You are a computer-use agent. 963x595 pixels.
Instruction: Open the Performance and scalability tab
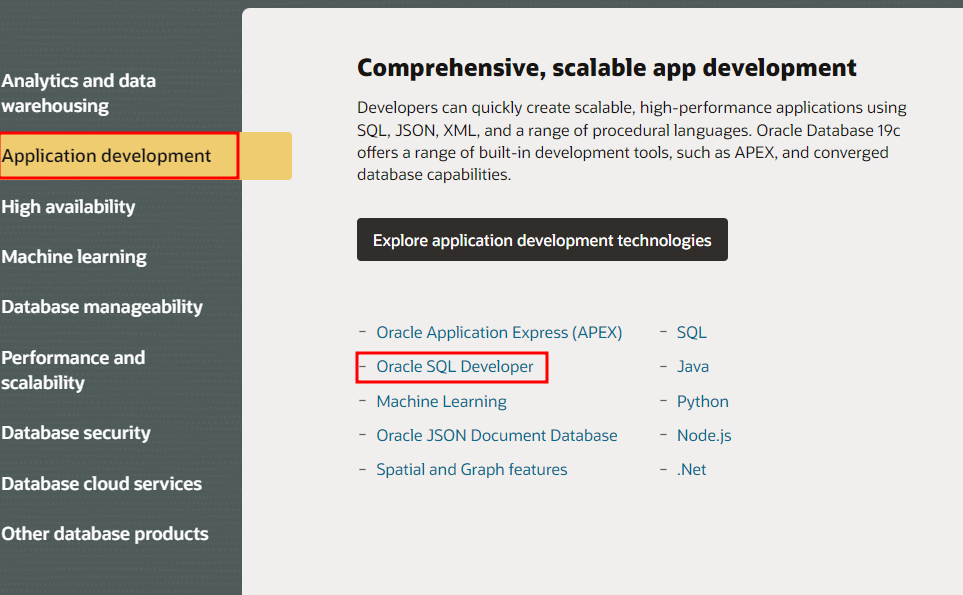click(x=73, y=370)
